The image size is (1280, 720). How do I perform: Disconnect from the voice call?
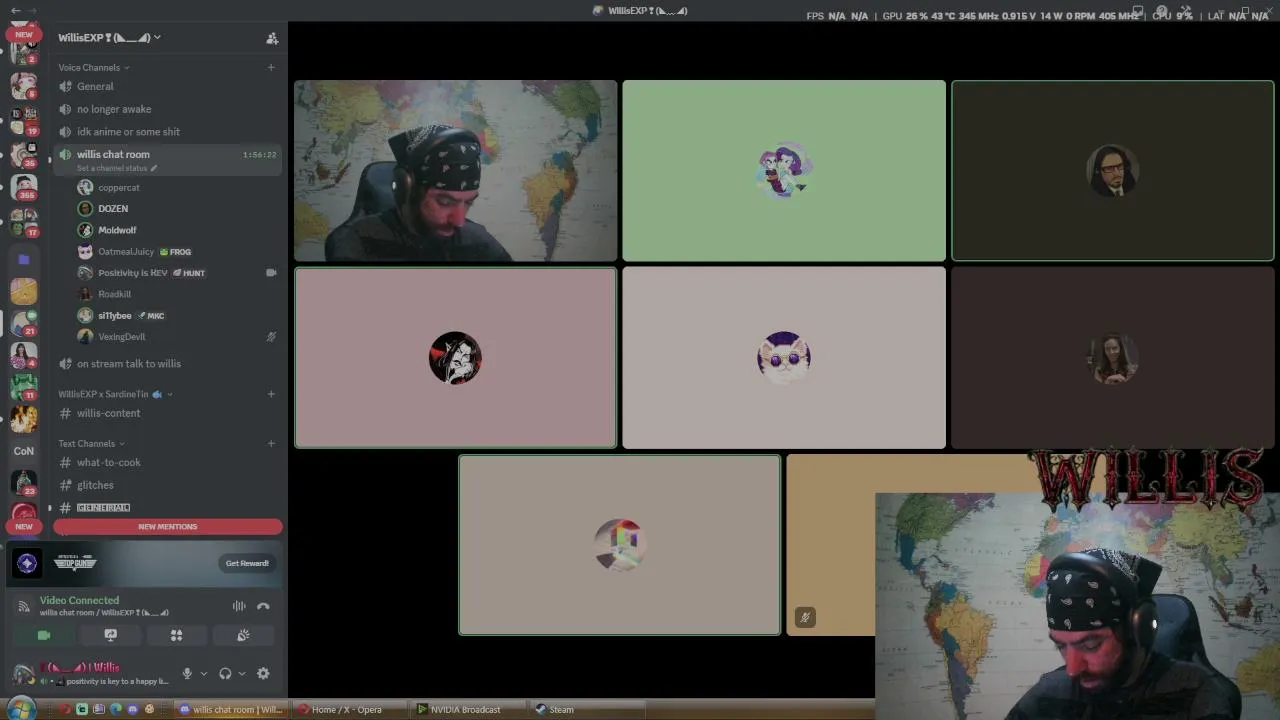[x=263, y=606]
